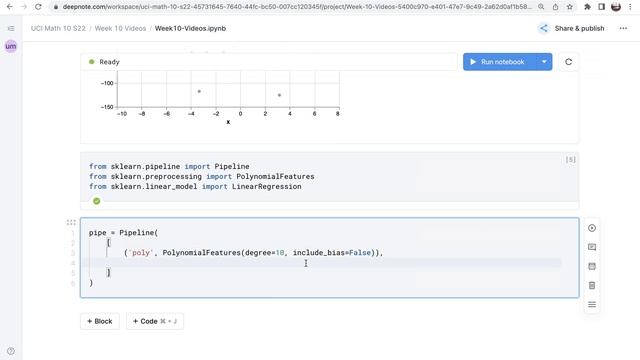Click chart point near x = 3
This screenshot has width=640, height=360.
pyautogui.click(x=279, y=95)
